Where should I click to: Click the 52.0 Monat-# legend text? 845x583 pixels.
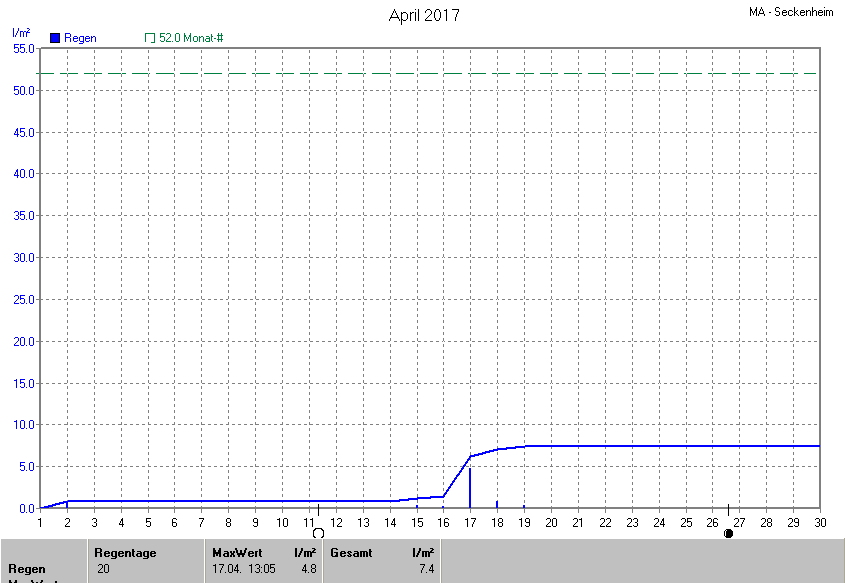tap(191, 38)
